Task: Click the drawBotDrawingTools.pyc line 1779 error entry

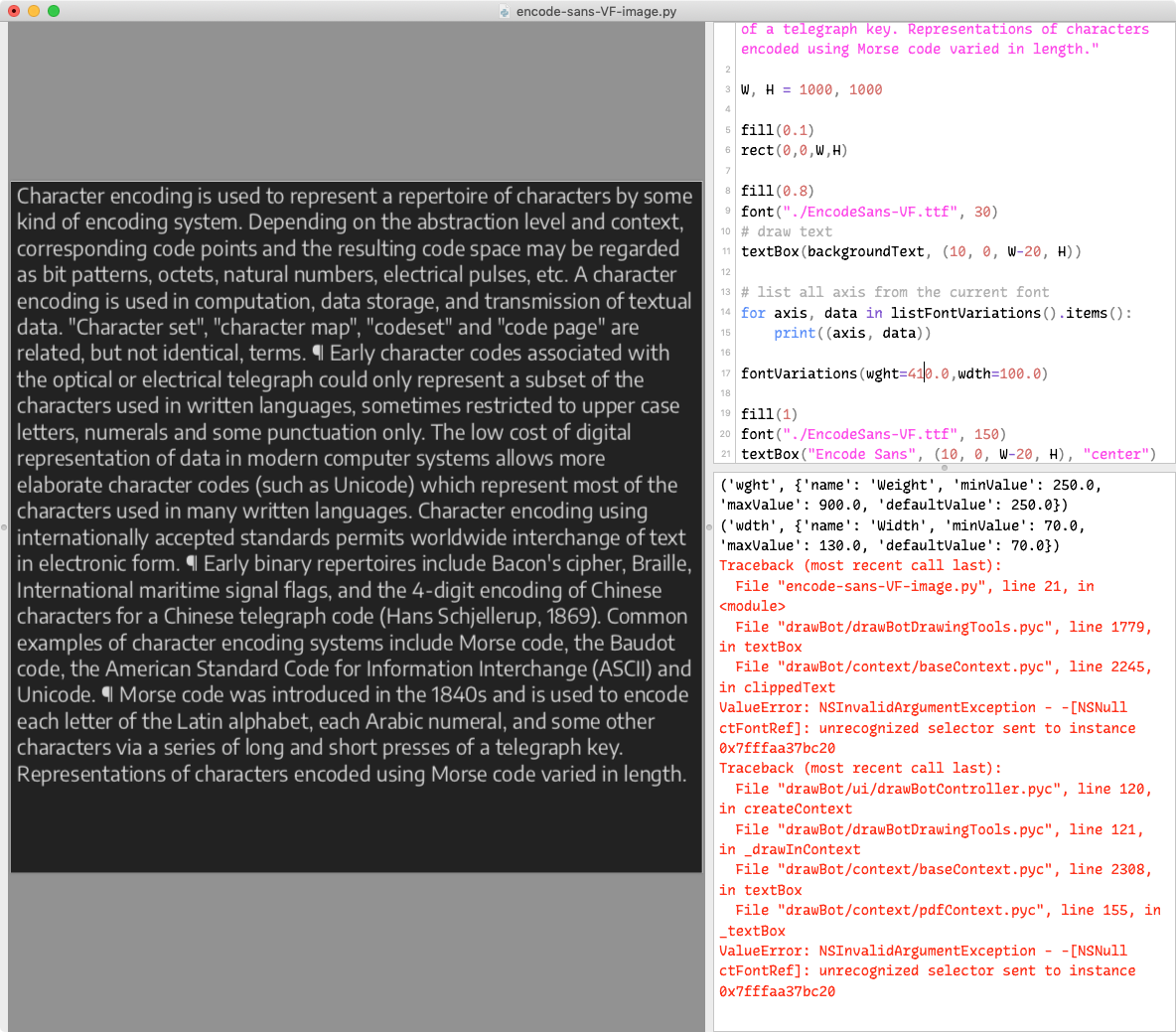Action: [x=934, y=627]
